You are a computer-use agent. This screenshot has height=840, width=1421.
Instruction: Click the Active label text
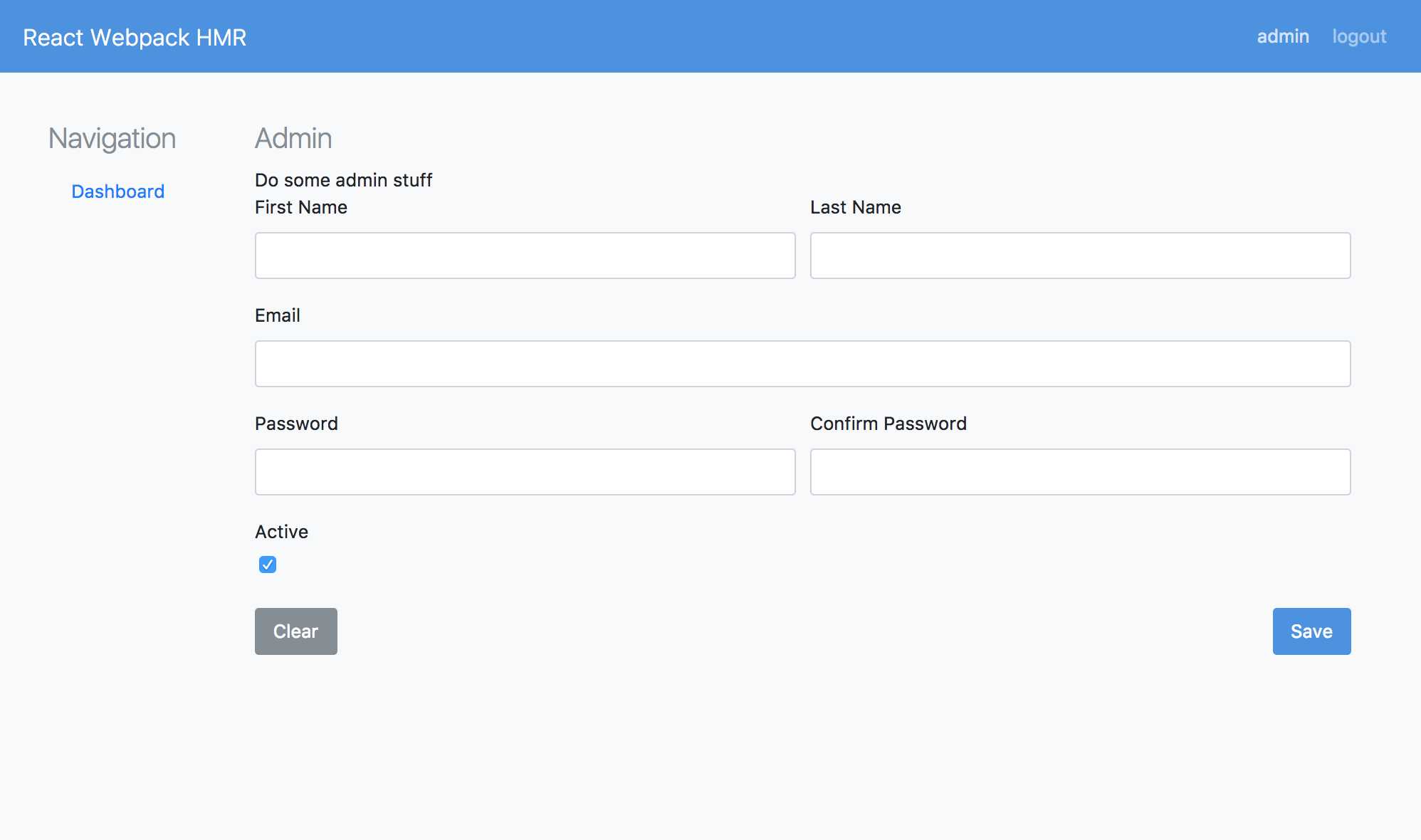[281, 532]
